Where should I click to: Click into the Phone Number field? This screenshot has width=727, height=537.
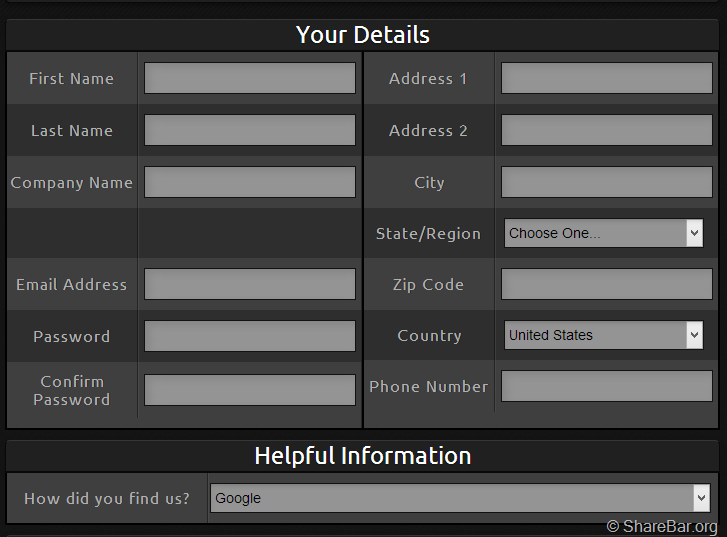coord(606,386)
